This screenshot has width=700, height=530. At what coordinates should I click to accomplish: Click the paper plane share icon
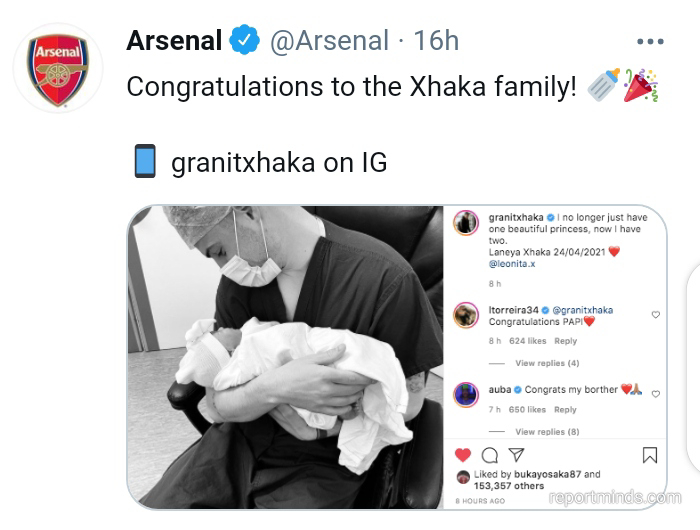[x=516, y=455]
